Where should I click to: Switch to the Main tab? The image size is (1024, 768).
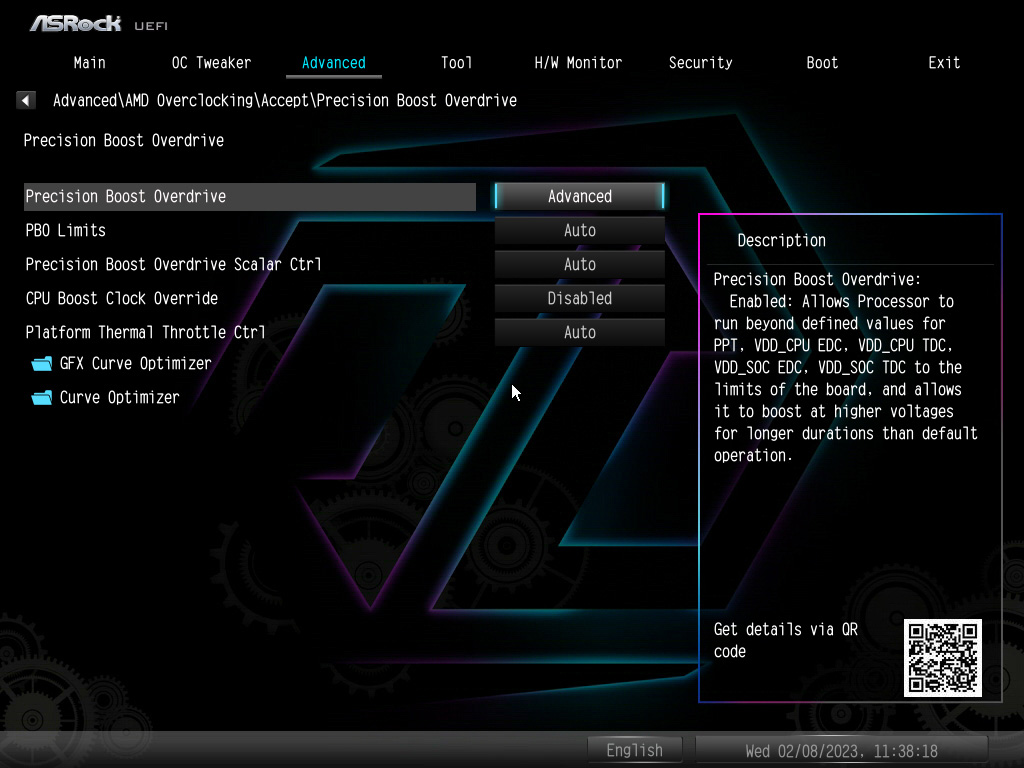coord(89,63)
